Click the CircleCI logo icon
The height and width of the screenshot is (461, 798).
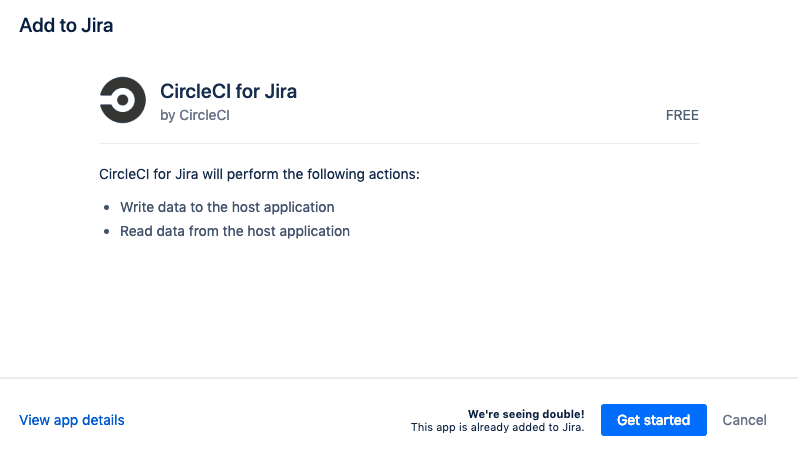(x=123, y=100)
